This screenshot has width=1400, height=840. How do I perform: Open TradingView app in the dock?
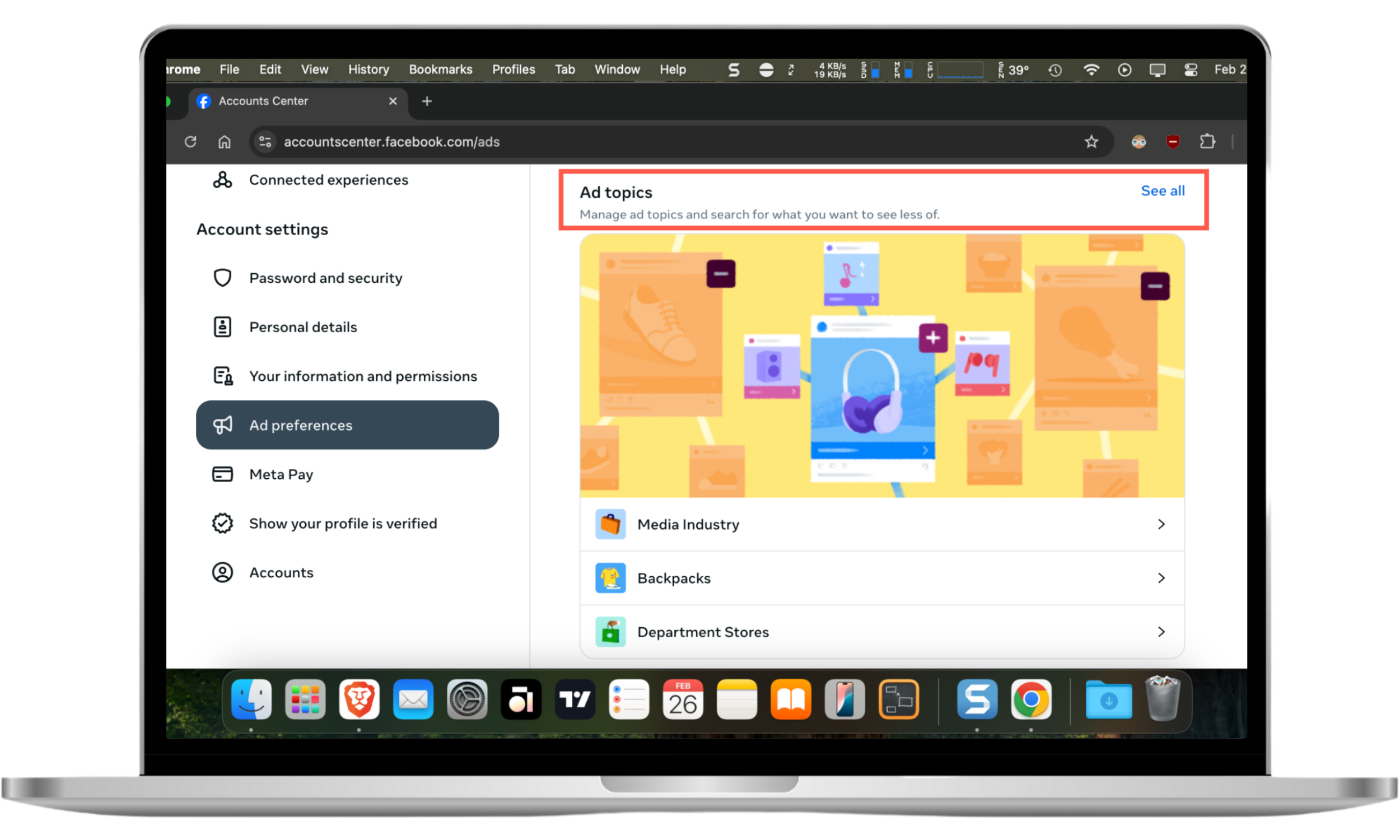pyautogui.click(x=575, y=699)
